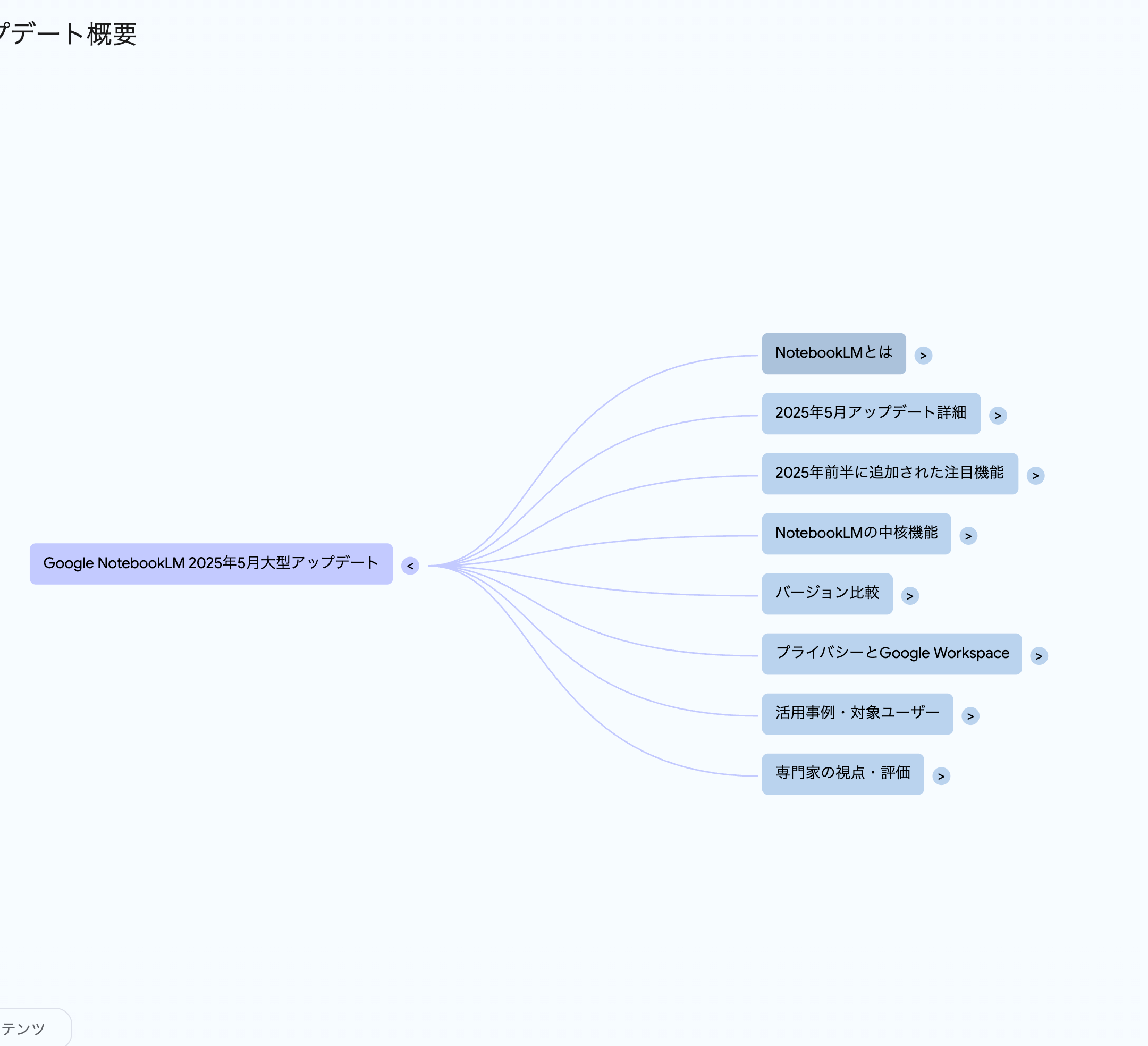Expand the バージョン比較 node chevron

click(910, 596)
